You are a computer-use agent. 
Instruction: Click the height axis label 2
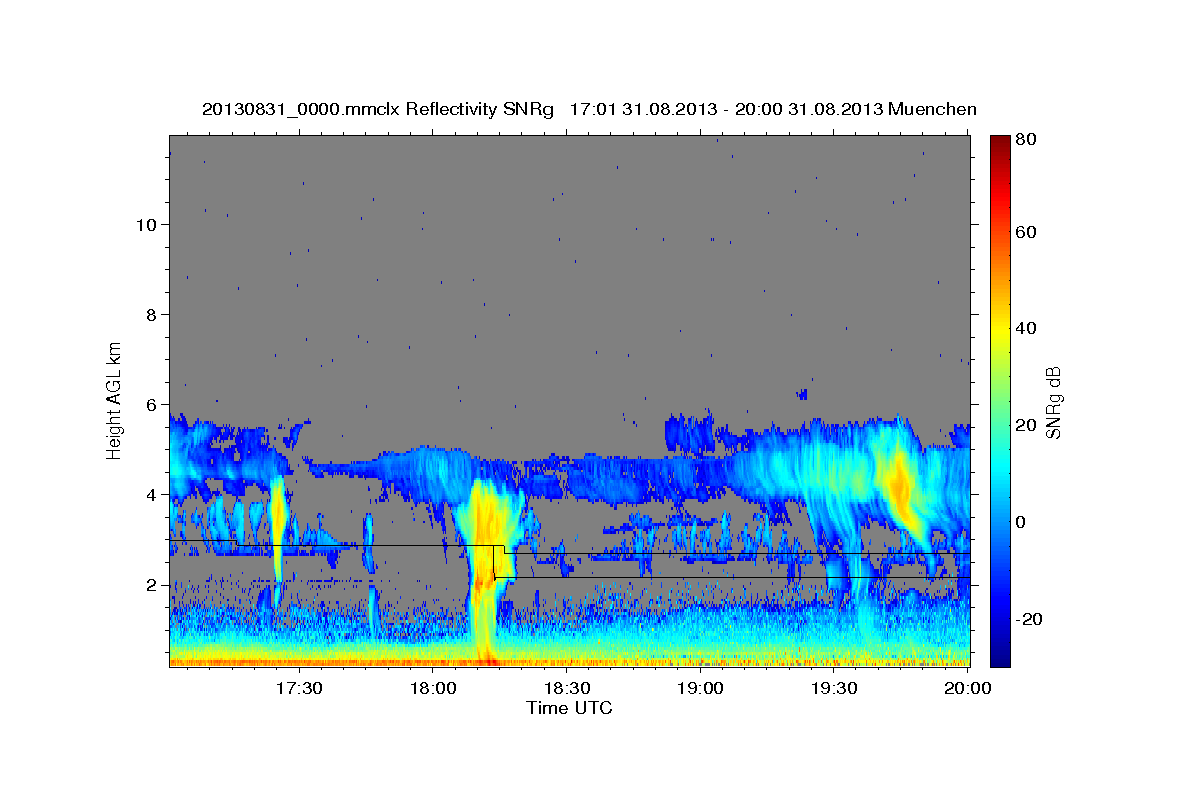pyautogui.click(x=150, y=585)
